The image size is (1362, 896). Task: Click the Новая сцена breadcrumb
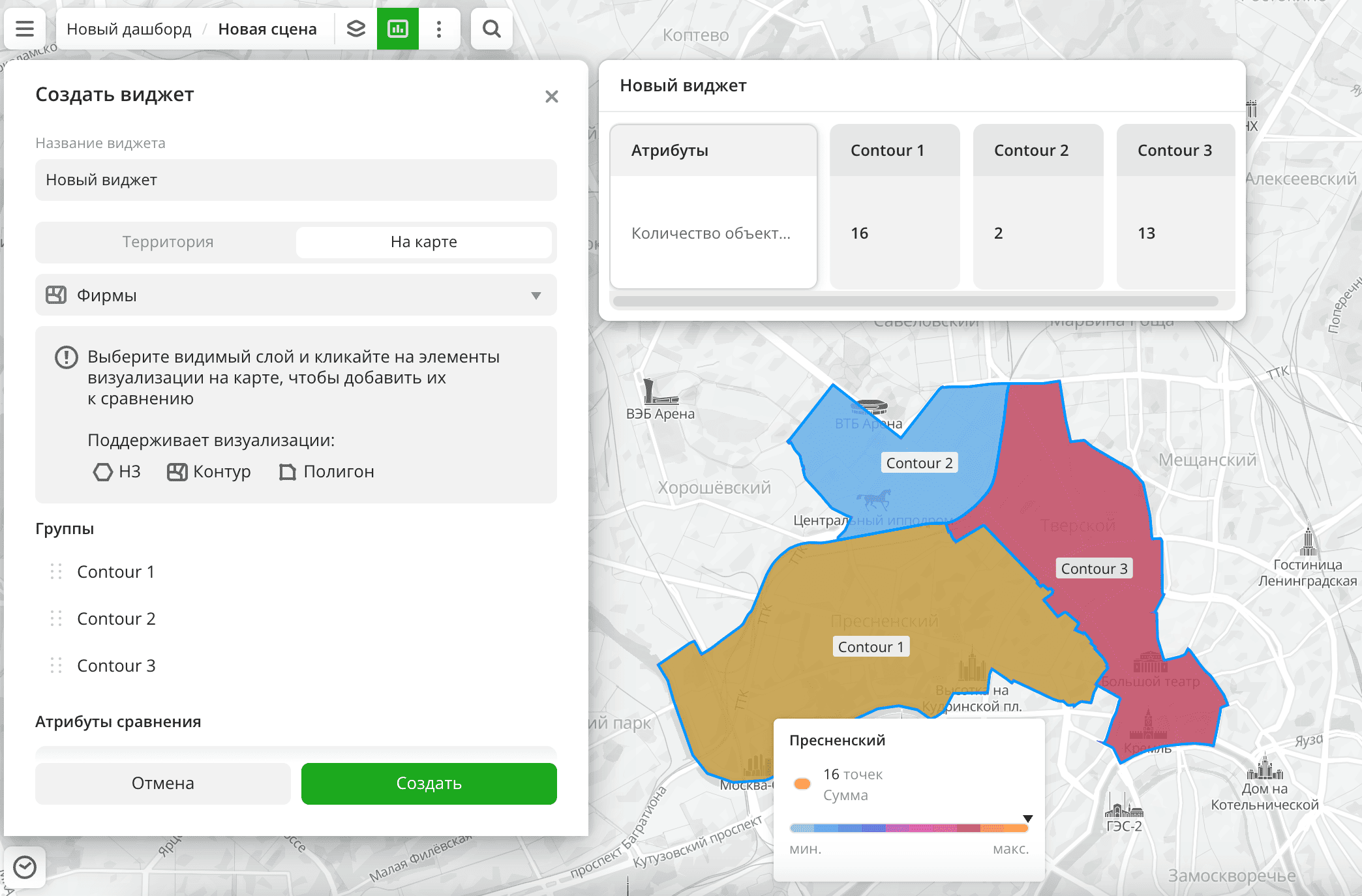[x=267, y=29]
